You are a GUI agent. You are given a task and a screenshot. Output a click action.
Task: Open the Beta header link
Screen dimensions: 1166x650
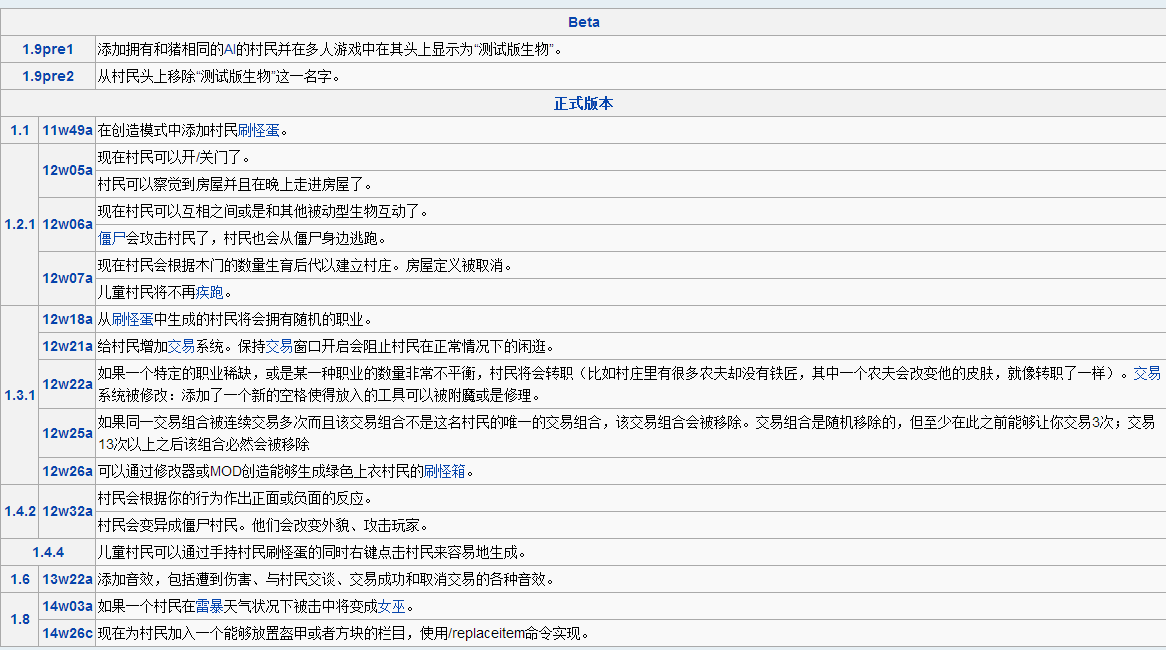(x=584, y=22)
